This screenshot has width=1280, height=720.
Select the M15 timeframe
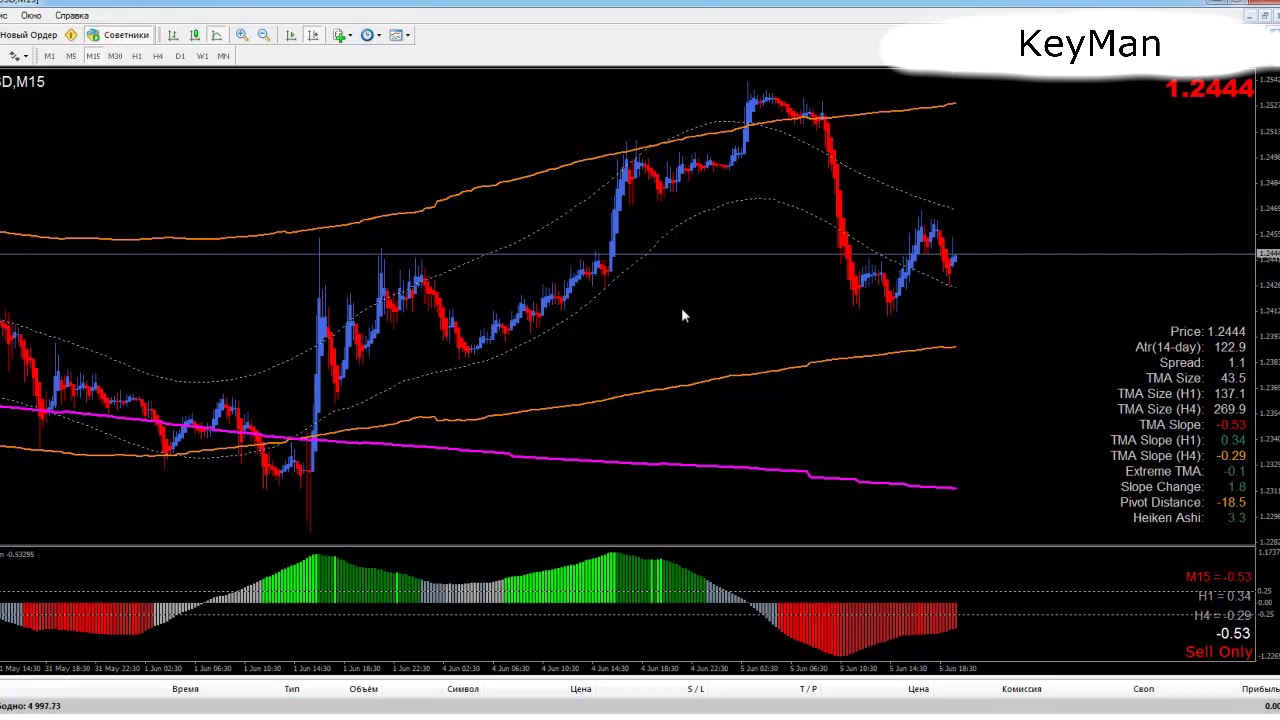[x=93, y=56]
